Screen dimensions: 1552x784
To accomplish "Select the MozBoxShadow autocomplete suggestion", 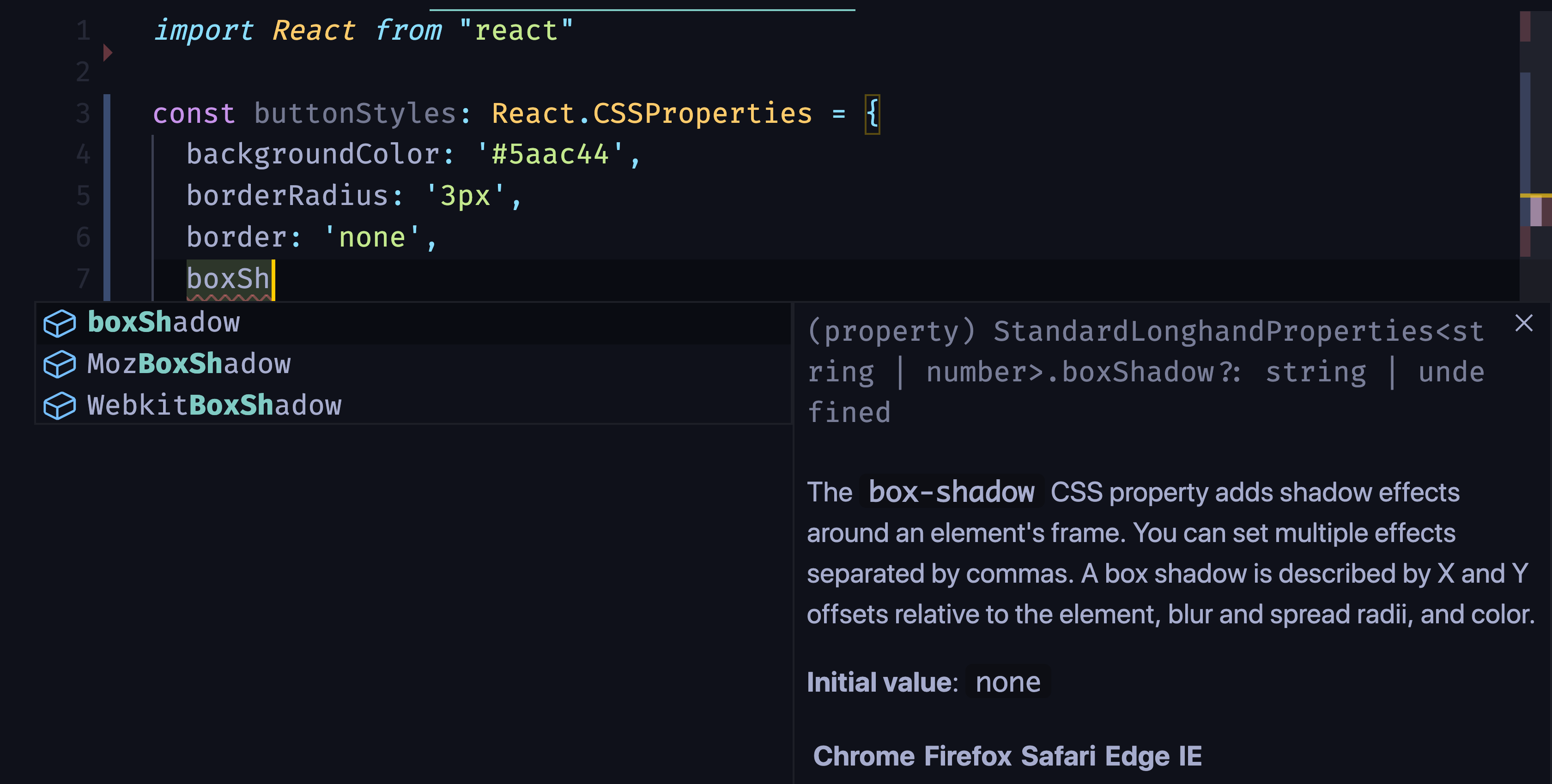I will point(413,364).
